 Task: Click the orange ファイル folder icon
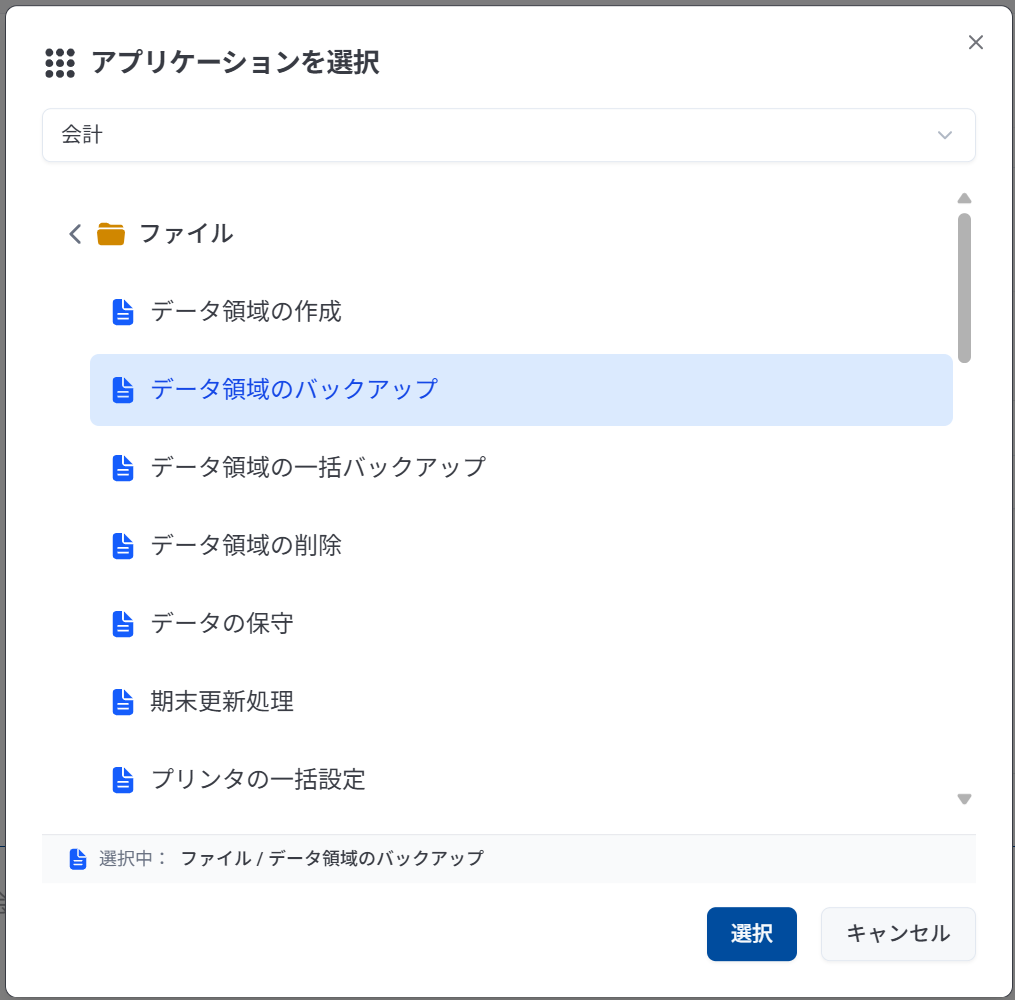[x=111, y=234]
